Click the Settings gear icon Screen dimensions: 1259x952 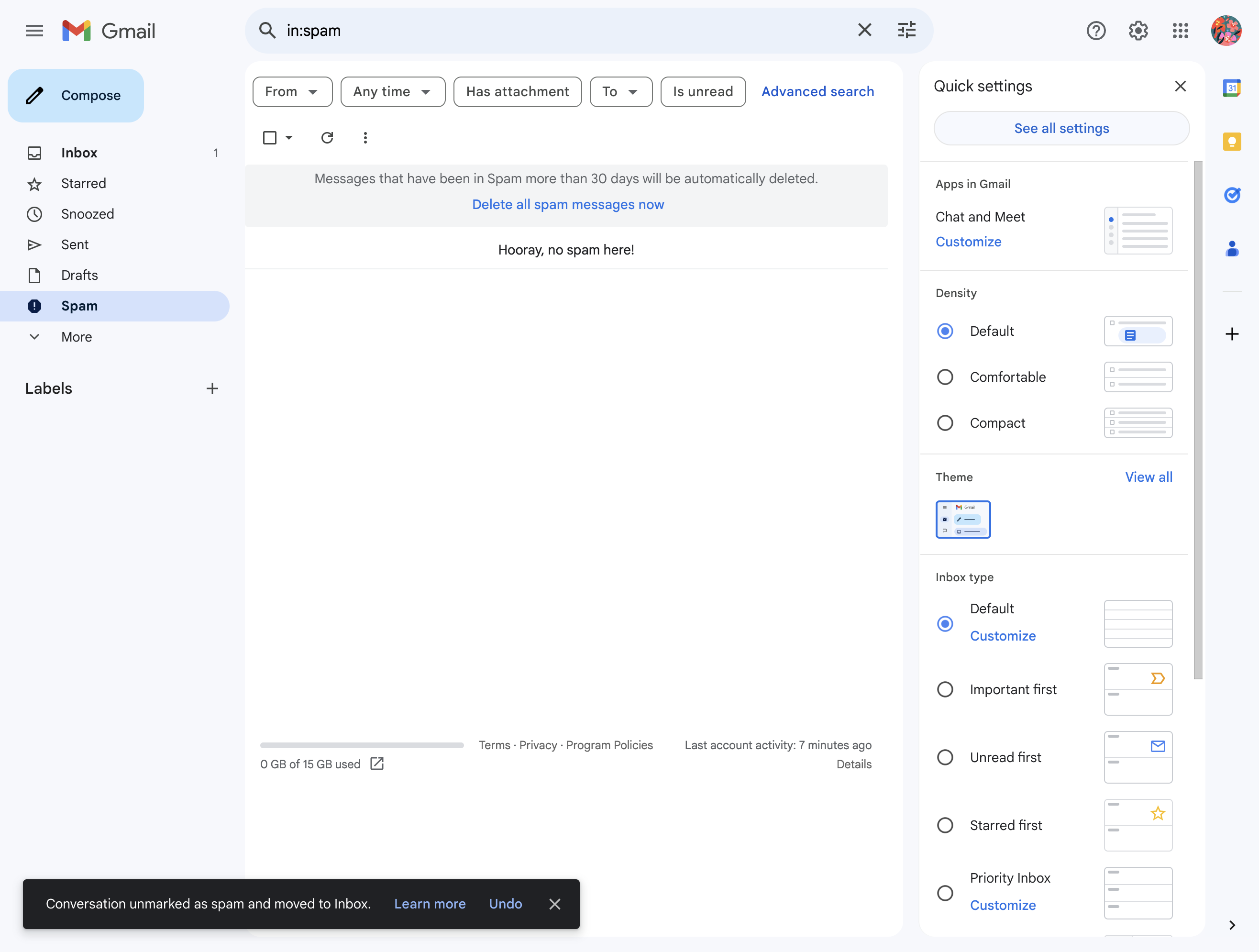pyautogui.click(x=1138, y=31)
